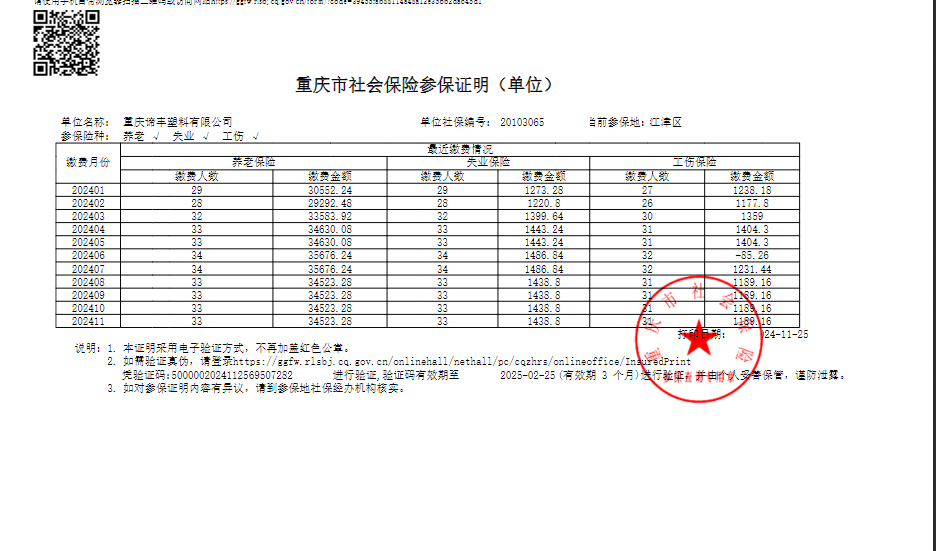Click pension amount 29292.48 in row 202402
The width and height of the screenshot is (936, 551).
[330, 204]
